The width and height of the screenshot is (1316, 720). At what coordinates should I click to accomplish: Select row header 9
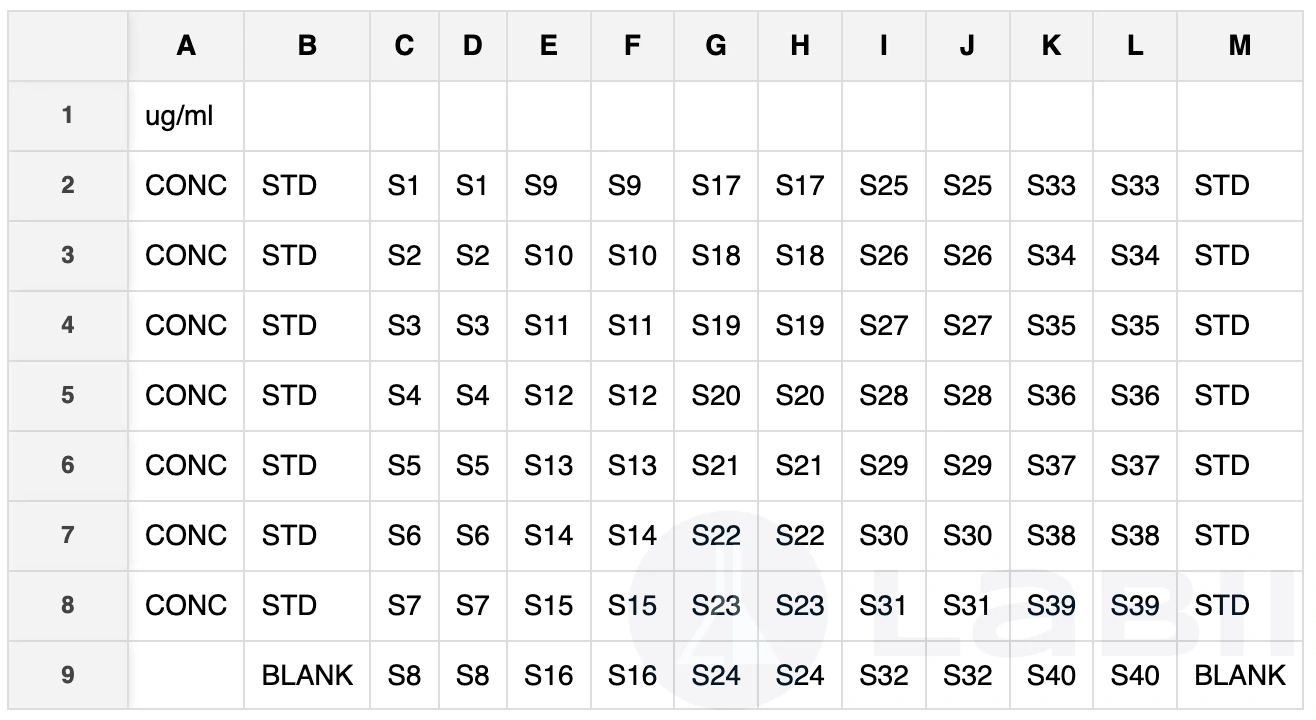coord(67,675)
